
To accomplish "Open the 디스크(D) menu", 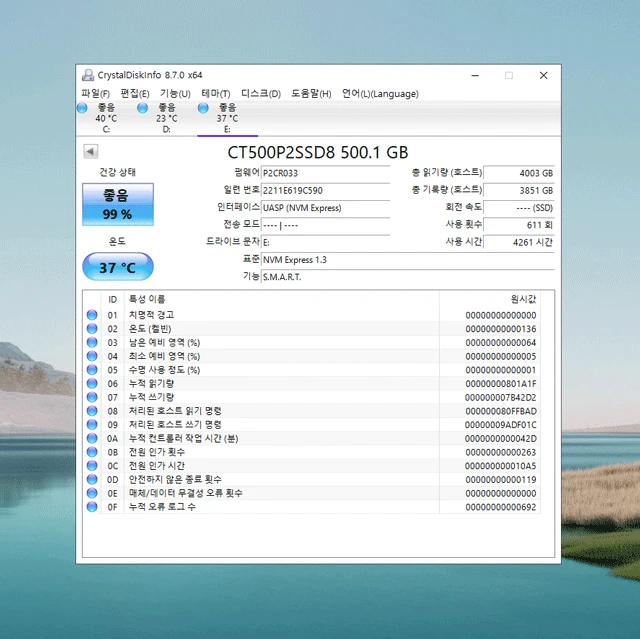I will pos(261,93).
